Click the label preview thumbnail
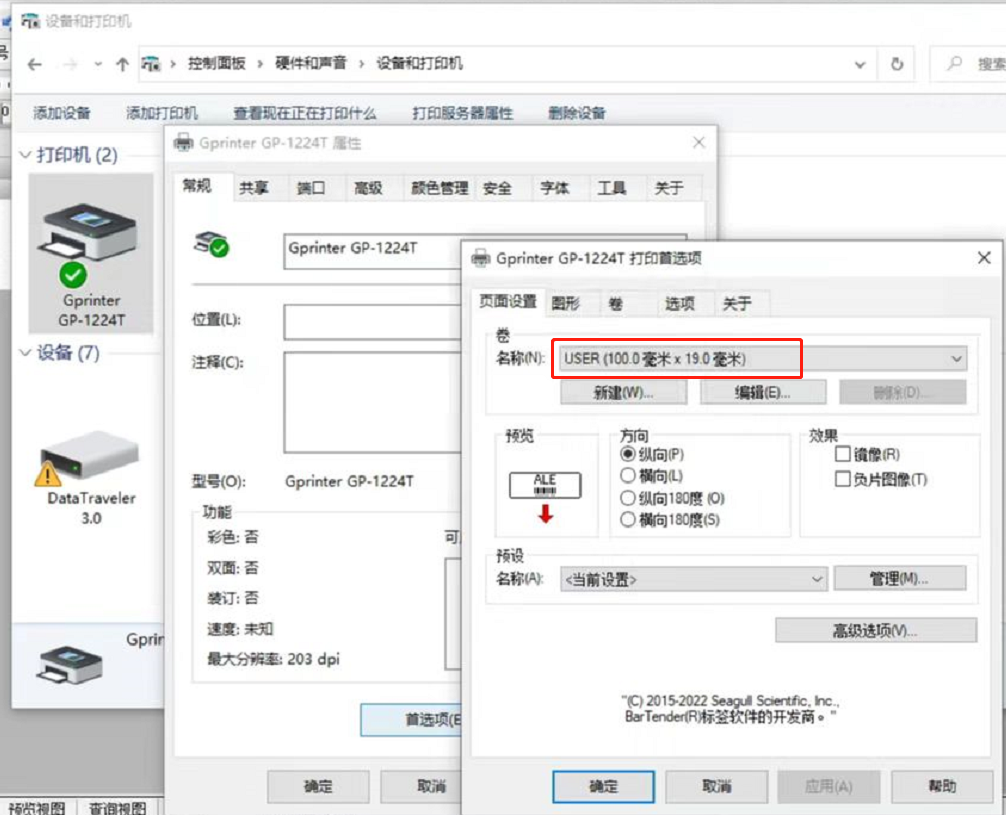This screenshot has height=815, width=1006. click(x=545, y=485)
